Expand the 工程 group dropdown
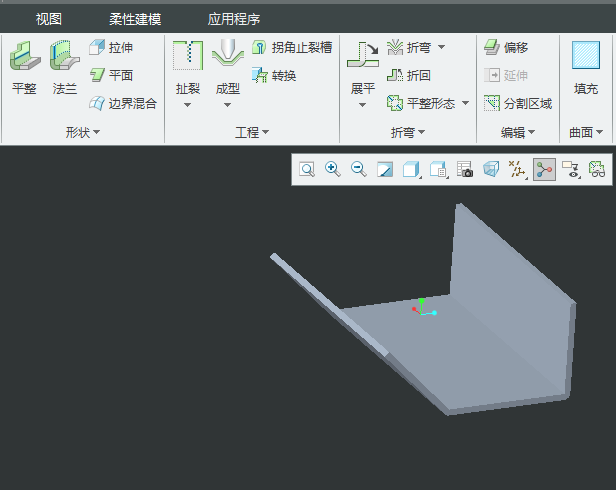This screenshot has width=616, height=490. click(x=252, y=132)
